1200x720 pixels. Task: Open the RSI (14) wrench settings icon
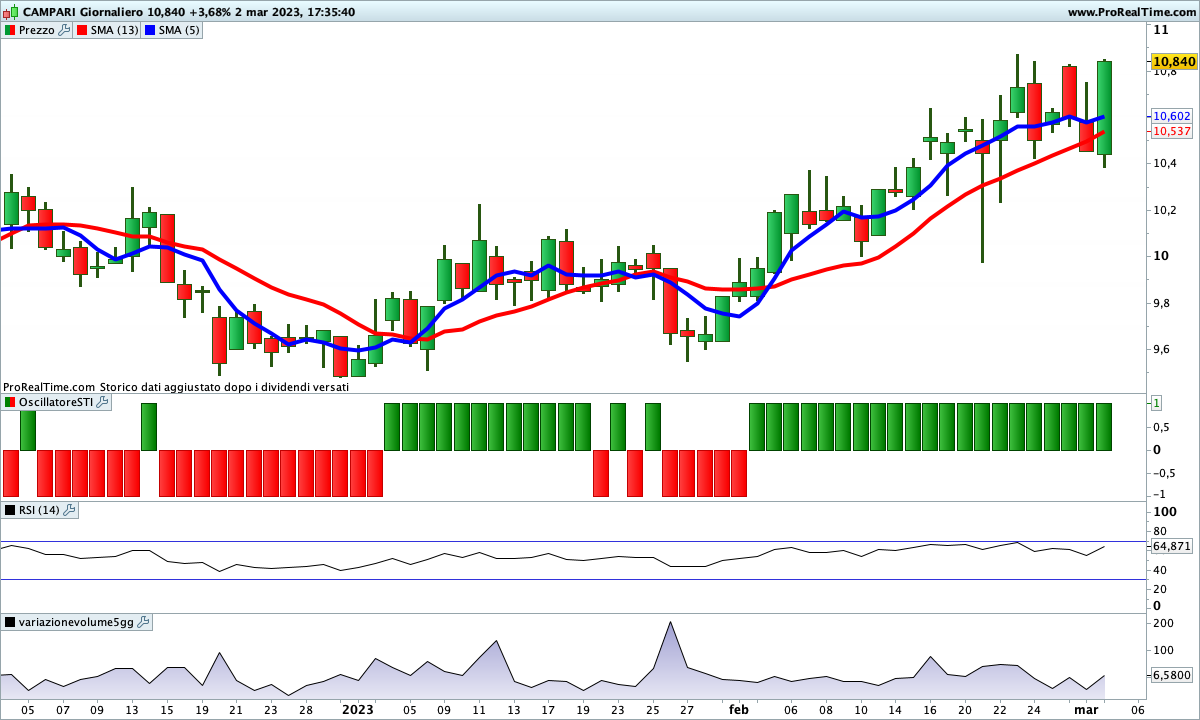69,510
